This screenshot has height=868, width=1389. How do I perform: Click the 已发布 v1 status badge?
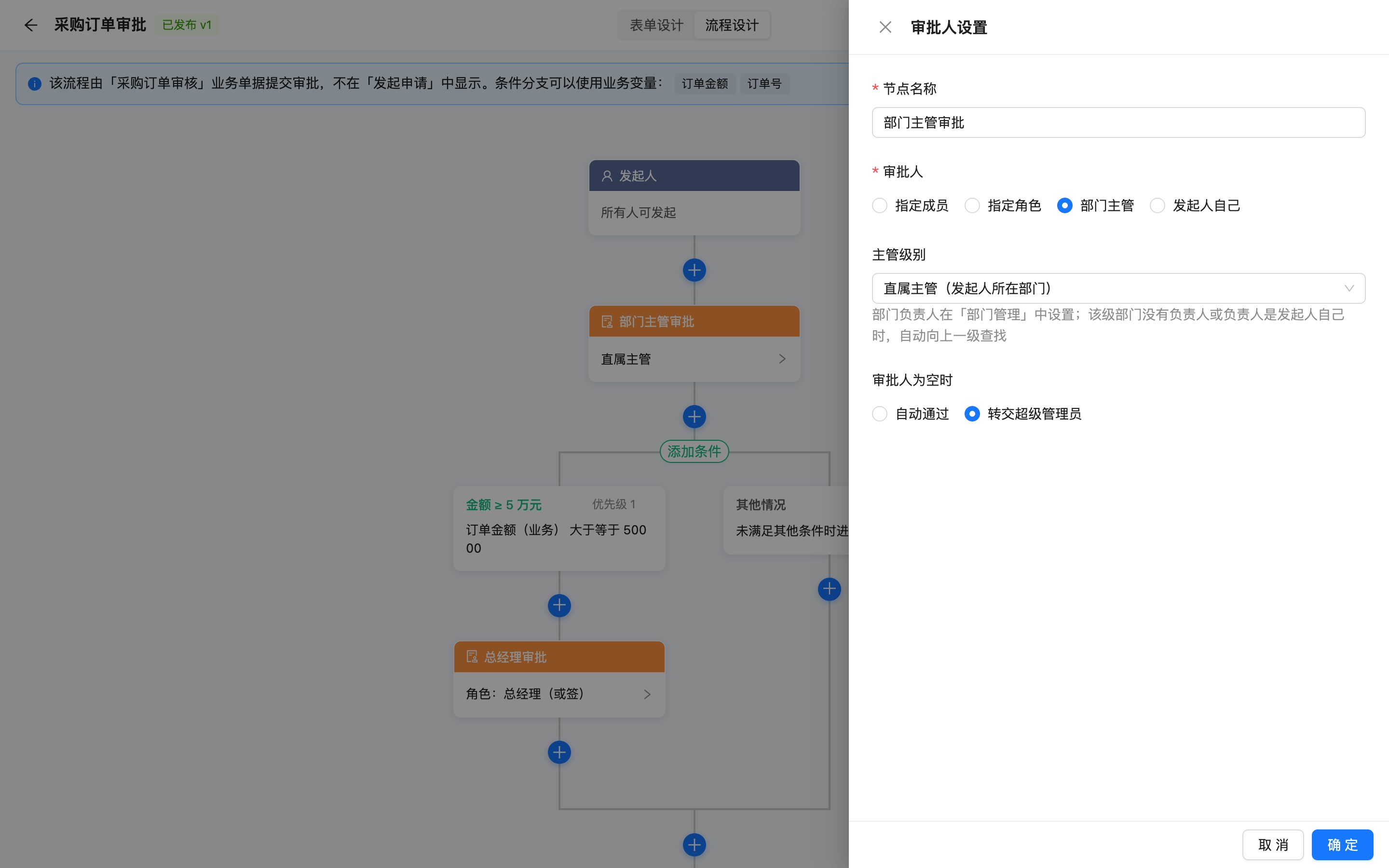coord(187,25)
